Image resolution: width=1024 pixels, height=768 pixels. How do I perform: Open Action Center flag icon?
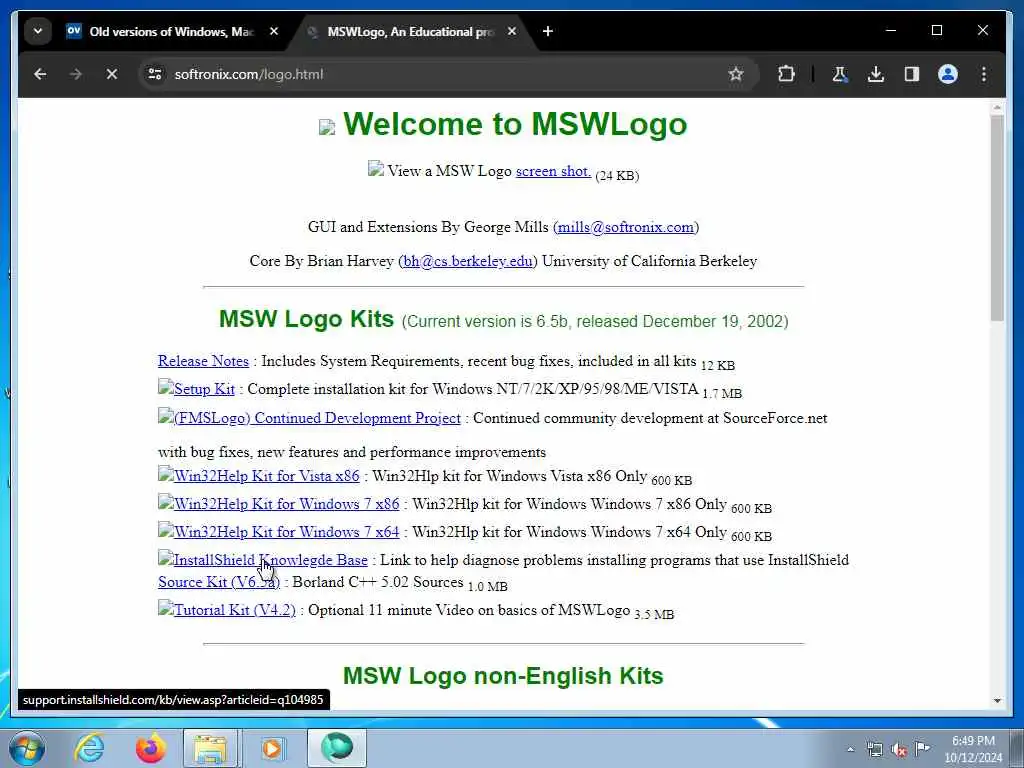click(923, 749)
